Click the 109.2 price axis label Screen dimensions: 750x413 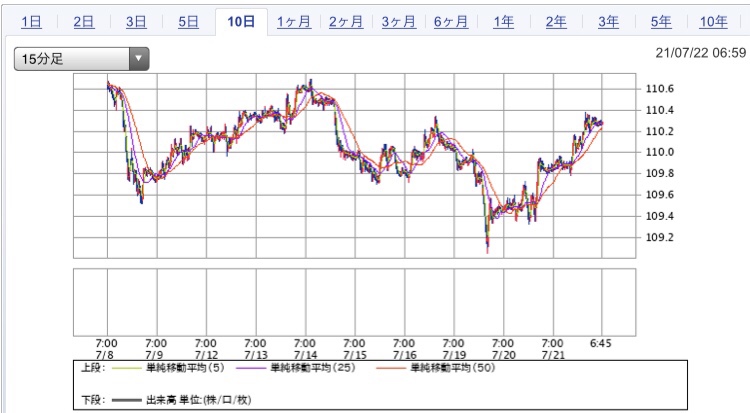coord(660,237)
